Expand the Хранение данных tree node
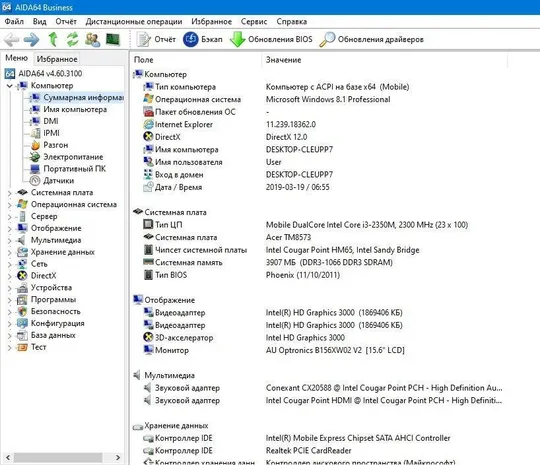The width and height of the screenshot is (540, 465). [x=10, y=252]
